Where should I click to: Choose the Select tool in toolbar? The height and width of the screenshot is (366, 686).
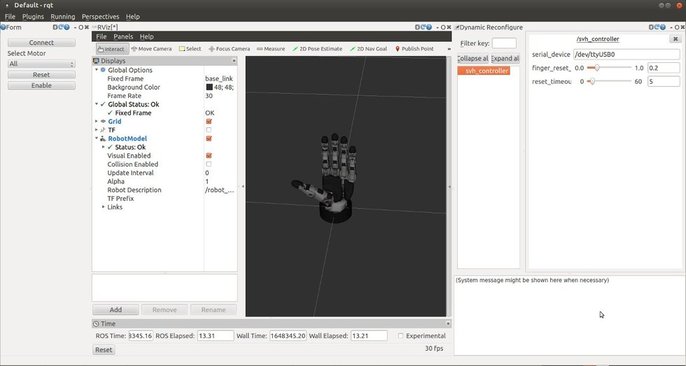[190, 49]
